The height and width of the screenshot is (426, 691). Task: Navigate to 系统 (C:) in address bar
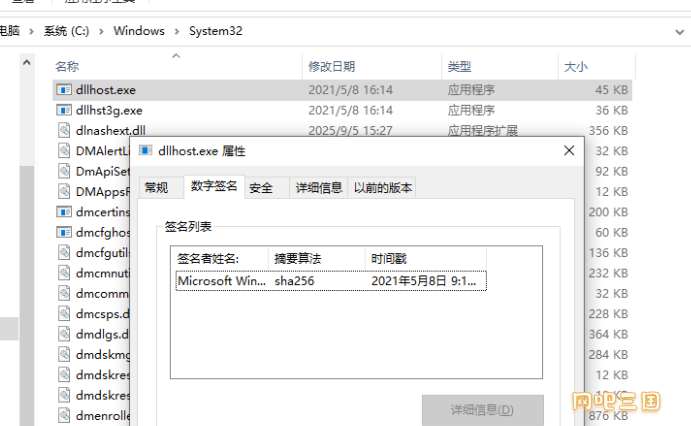coord(67,31)
